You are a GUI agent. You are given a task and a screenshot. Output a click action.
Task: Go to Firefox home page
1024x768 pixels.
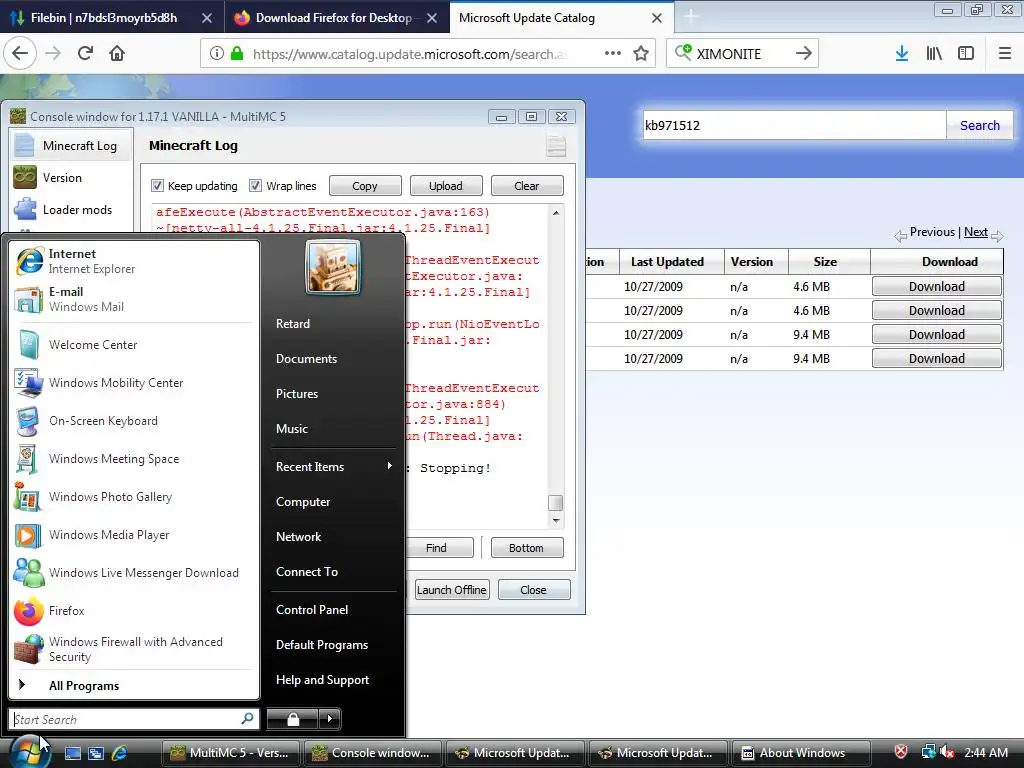117,54
